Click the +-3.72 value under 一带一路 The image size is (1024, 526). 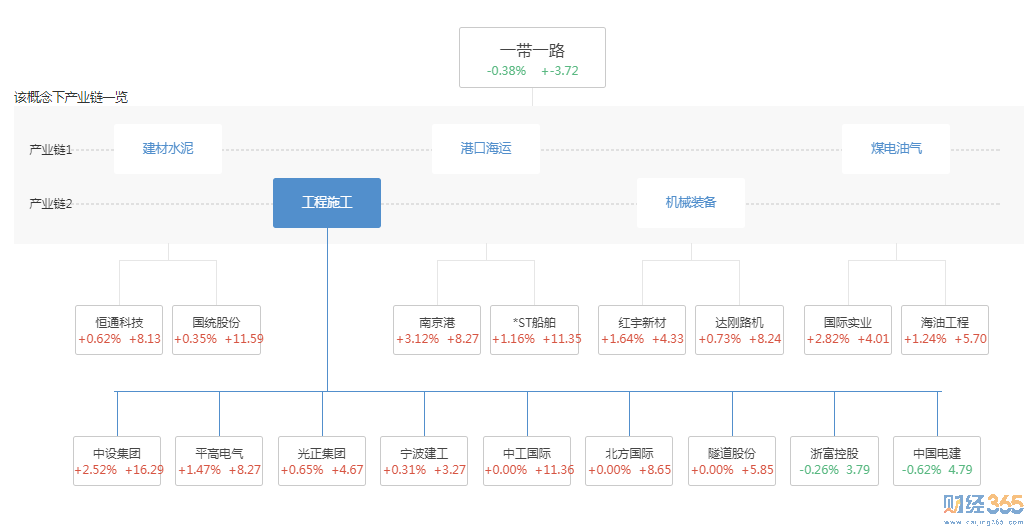tap(560, 71)
